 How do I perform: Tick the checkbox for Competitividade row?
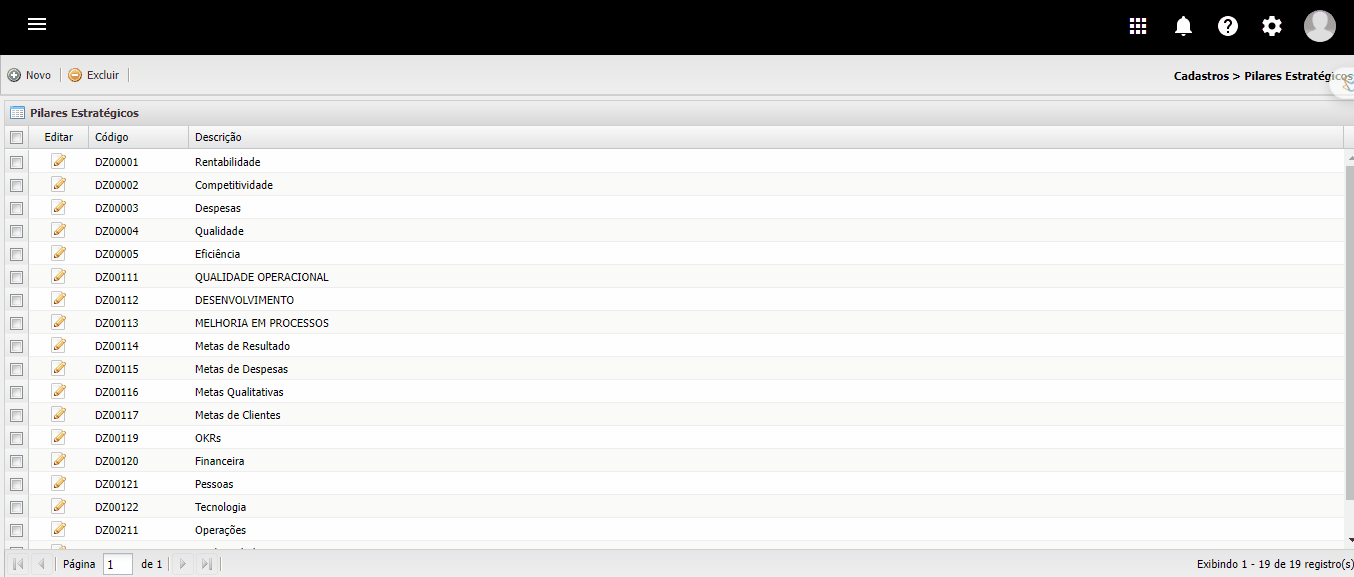click(x=16, y=185)
